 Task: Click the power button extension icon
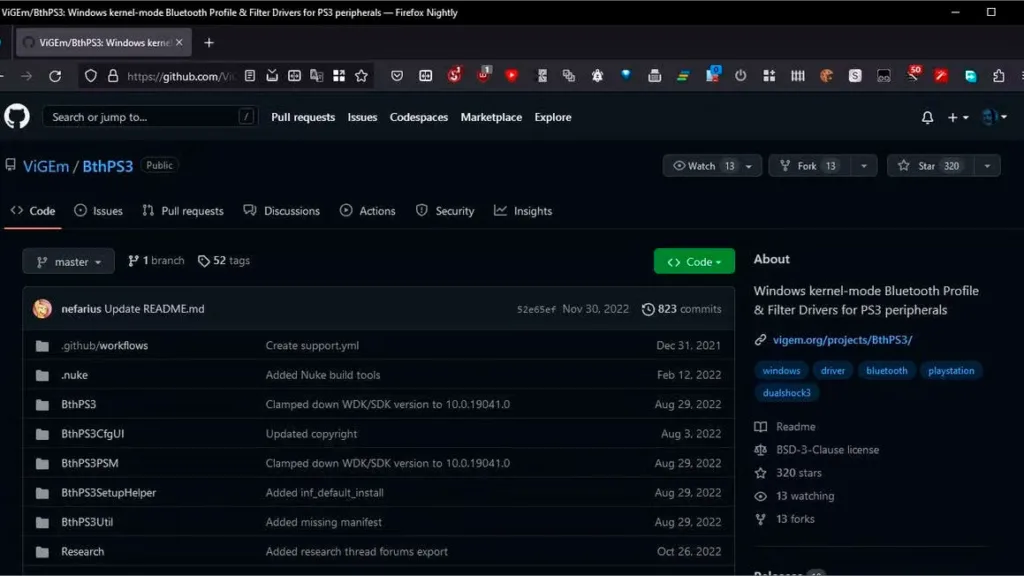pyautogui.click(x=741, y=76)
